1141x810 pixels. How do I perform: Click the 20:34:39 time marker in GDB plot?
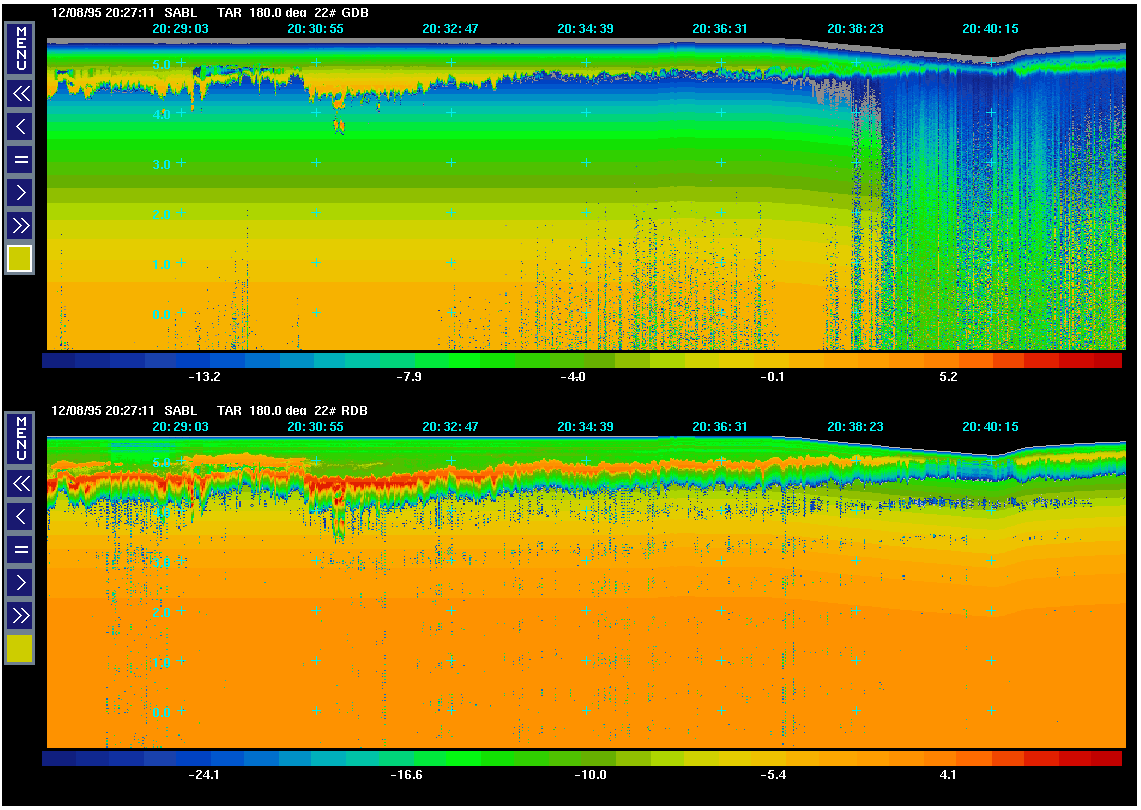[585, 29]
